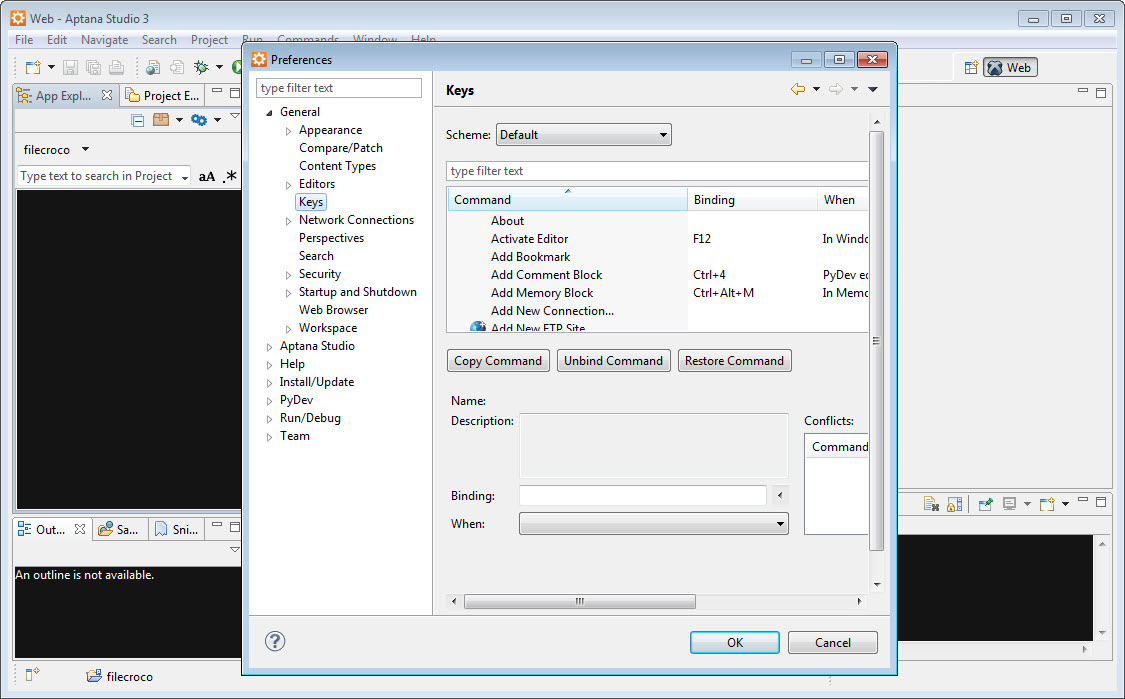This screenshot has height=699, width=1125.
Task: Switch to the Project Explorer tab
Action: pos(163,96)
